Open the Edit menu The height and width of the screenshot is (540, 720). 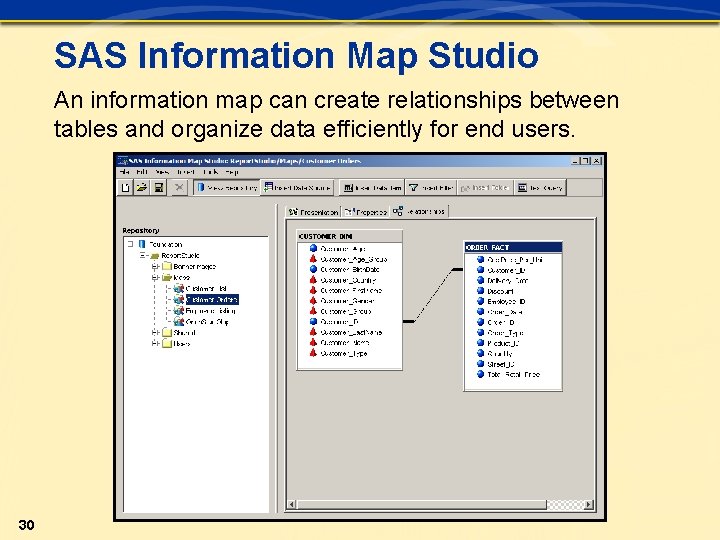[141, 172]
